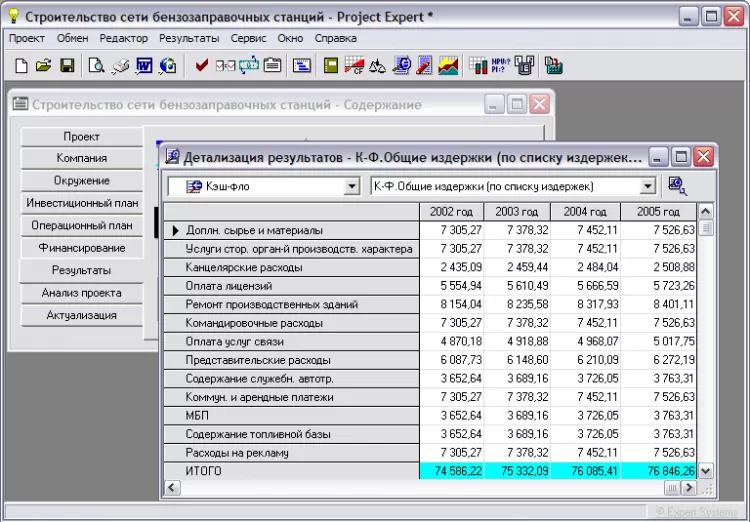Open the Результаты menu in the menu bar
750x522 pixels.
[x=189, y=38]
